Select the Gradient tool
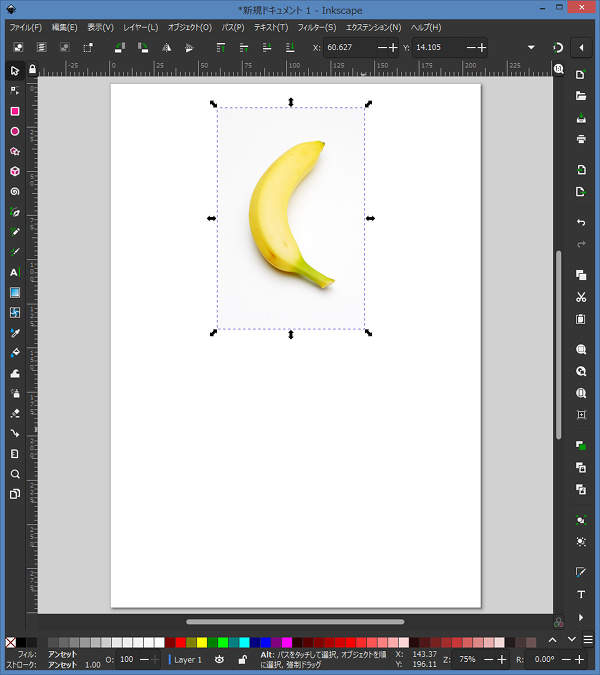The width and height of the screenshot is (600, 675). [15, 293]
